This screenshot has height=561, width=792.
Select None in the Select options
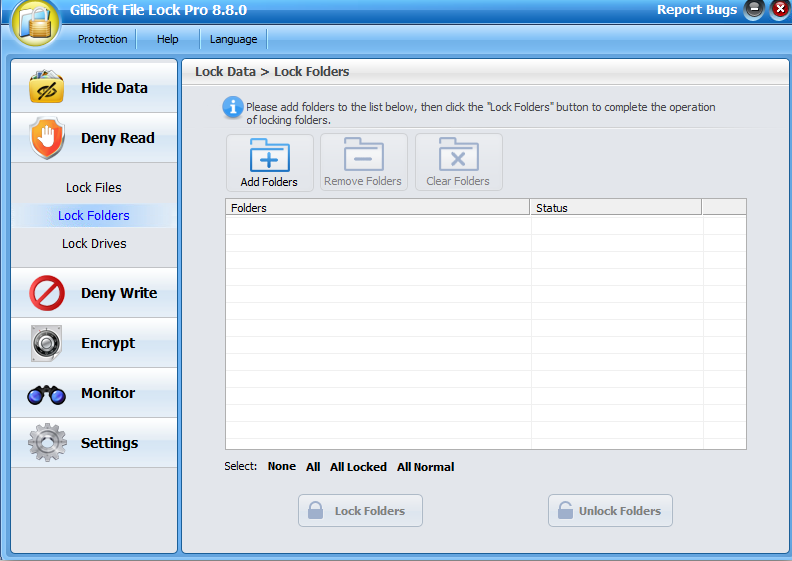[282, 467]
